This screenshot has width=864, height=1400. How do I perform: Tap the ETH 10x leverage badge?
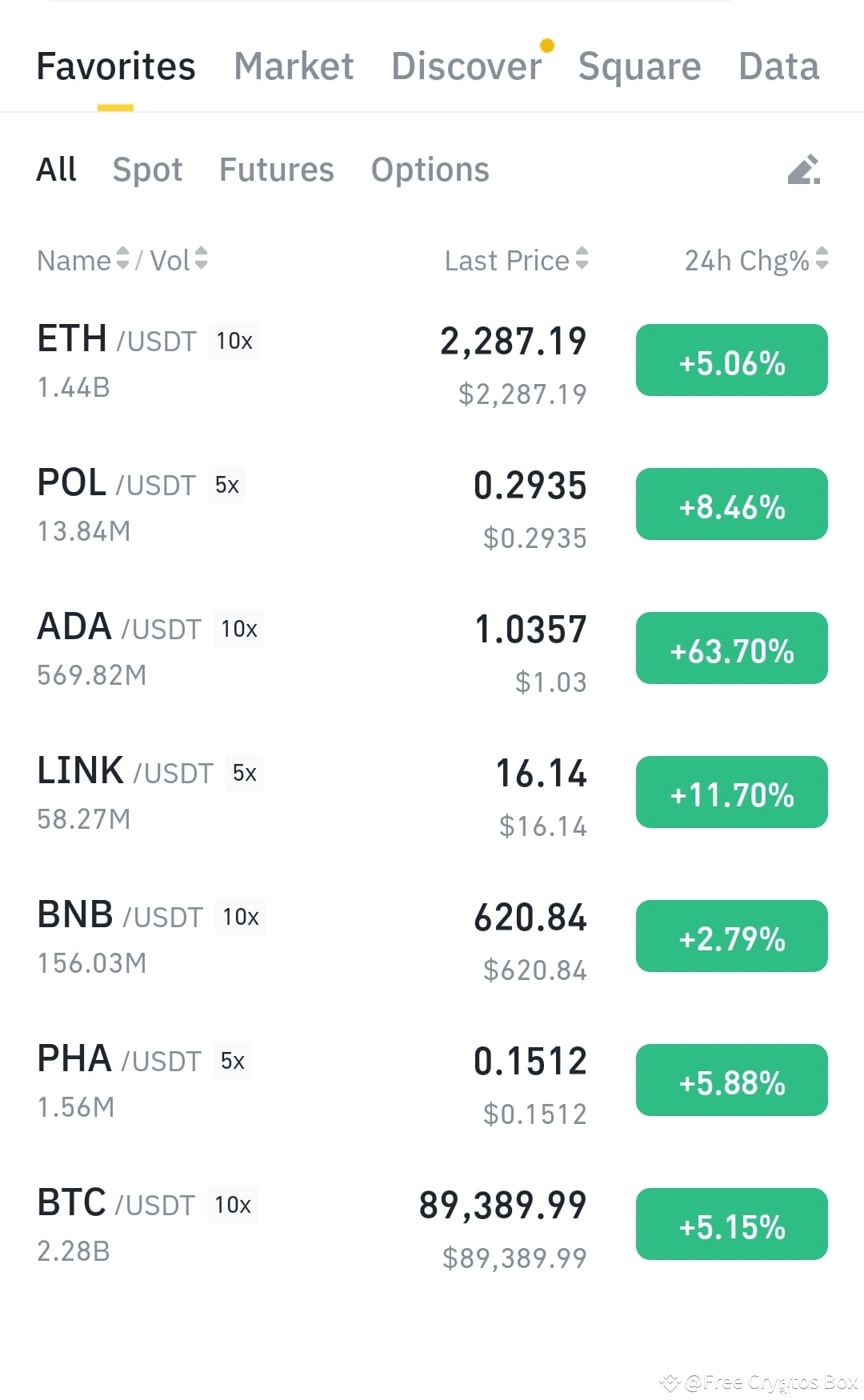click(x=234, y=341)
